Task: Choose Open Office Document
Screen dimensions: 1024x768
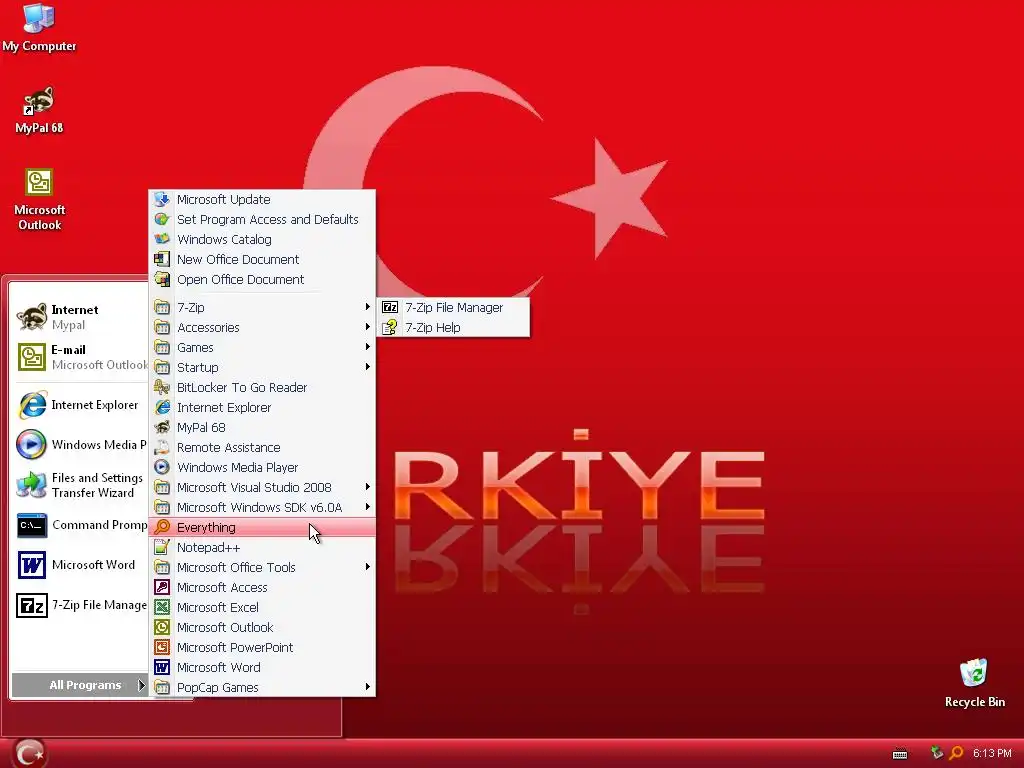Action: (263, 280)
